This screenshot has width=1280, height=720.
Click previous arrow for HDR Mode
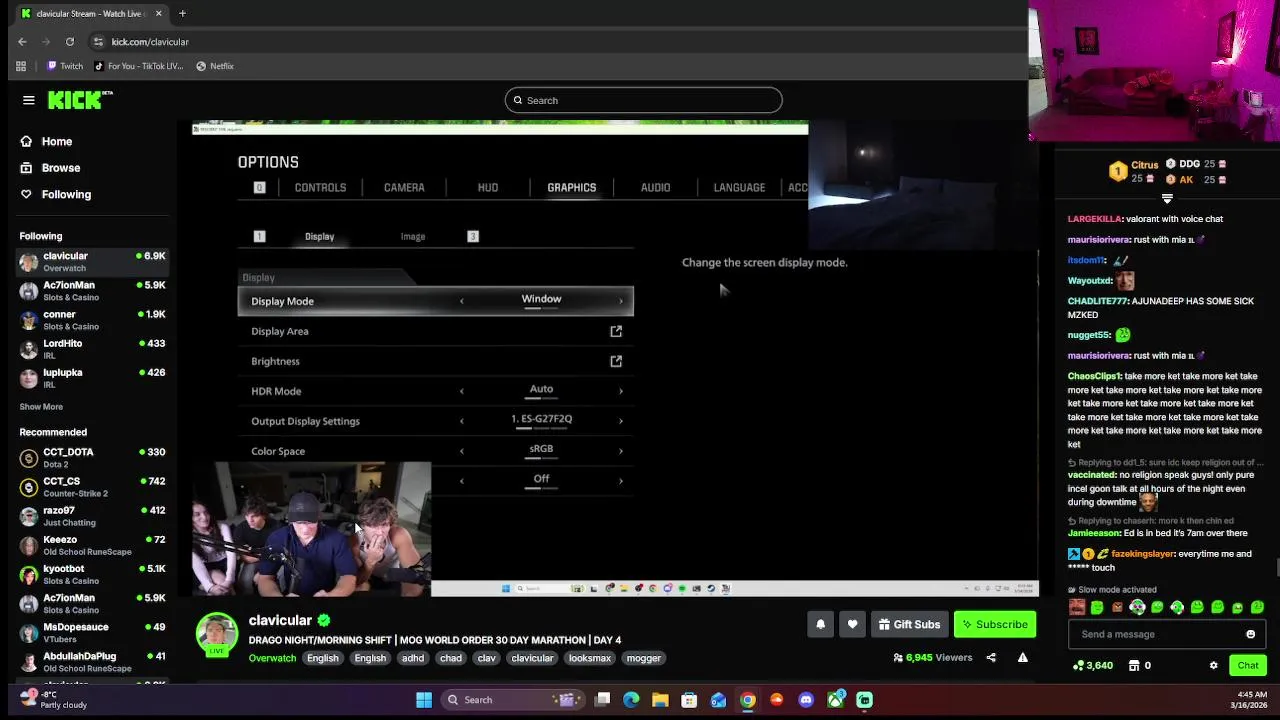click(x=461, y=391)
